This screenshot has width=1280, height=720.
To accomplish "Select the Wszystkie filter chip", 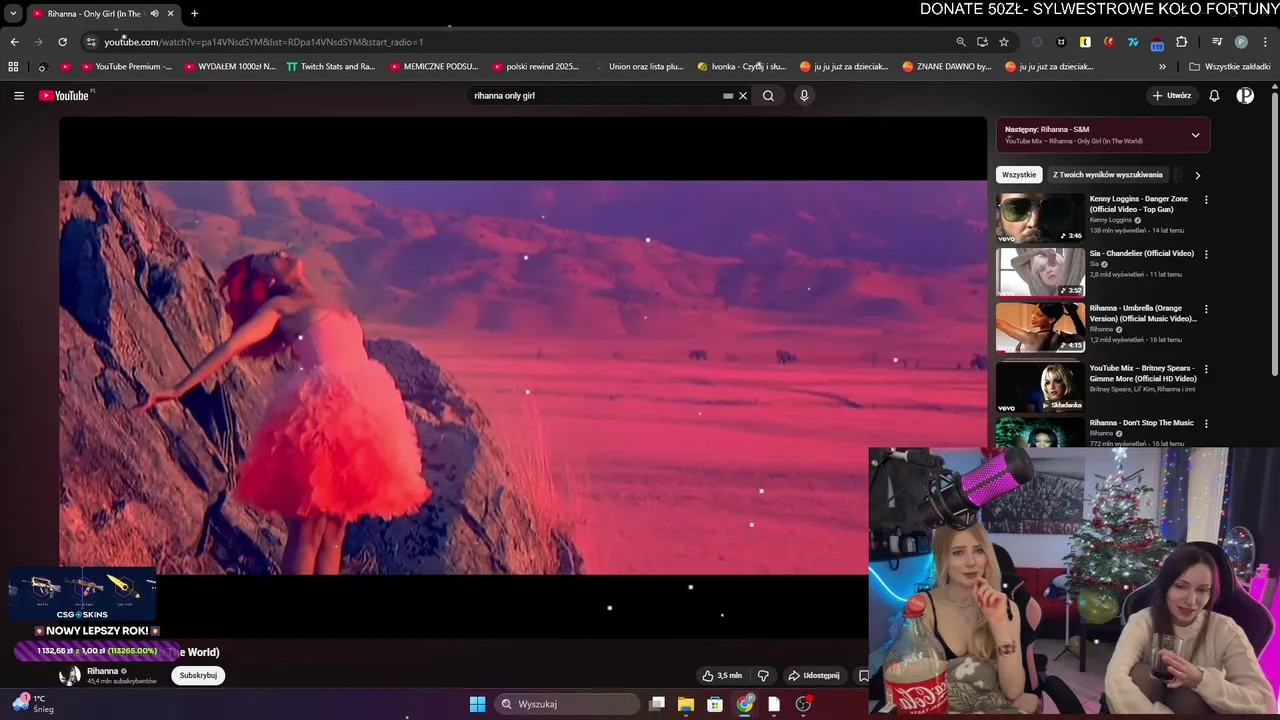I will pos(1019,175).
